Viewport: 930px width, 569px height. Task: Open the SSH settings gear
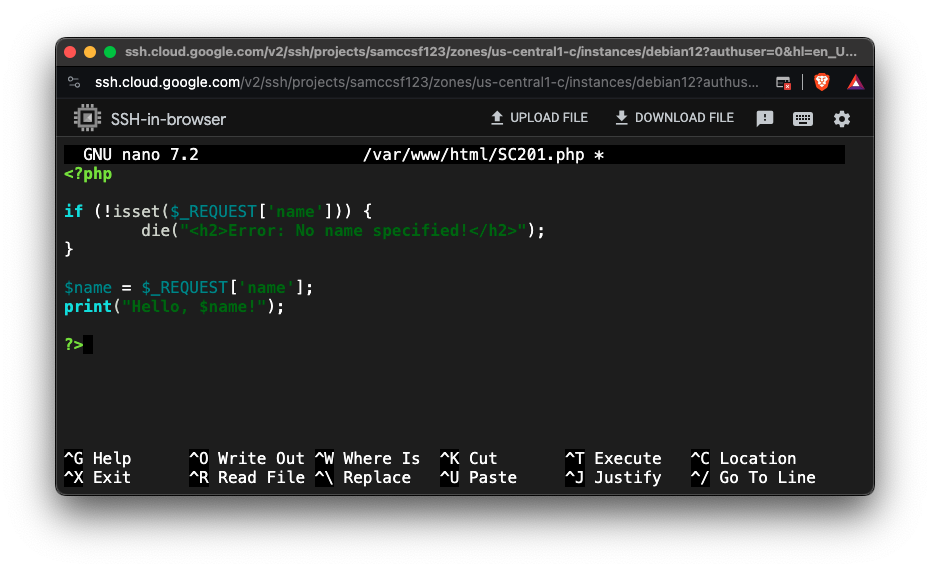click(x=842, y=119)
